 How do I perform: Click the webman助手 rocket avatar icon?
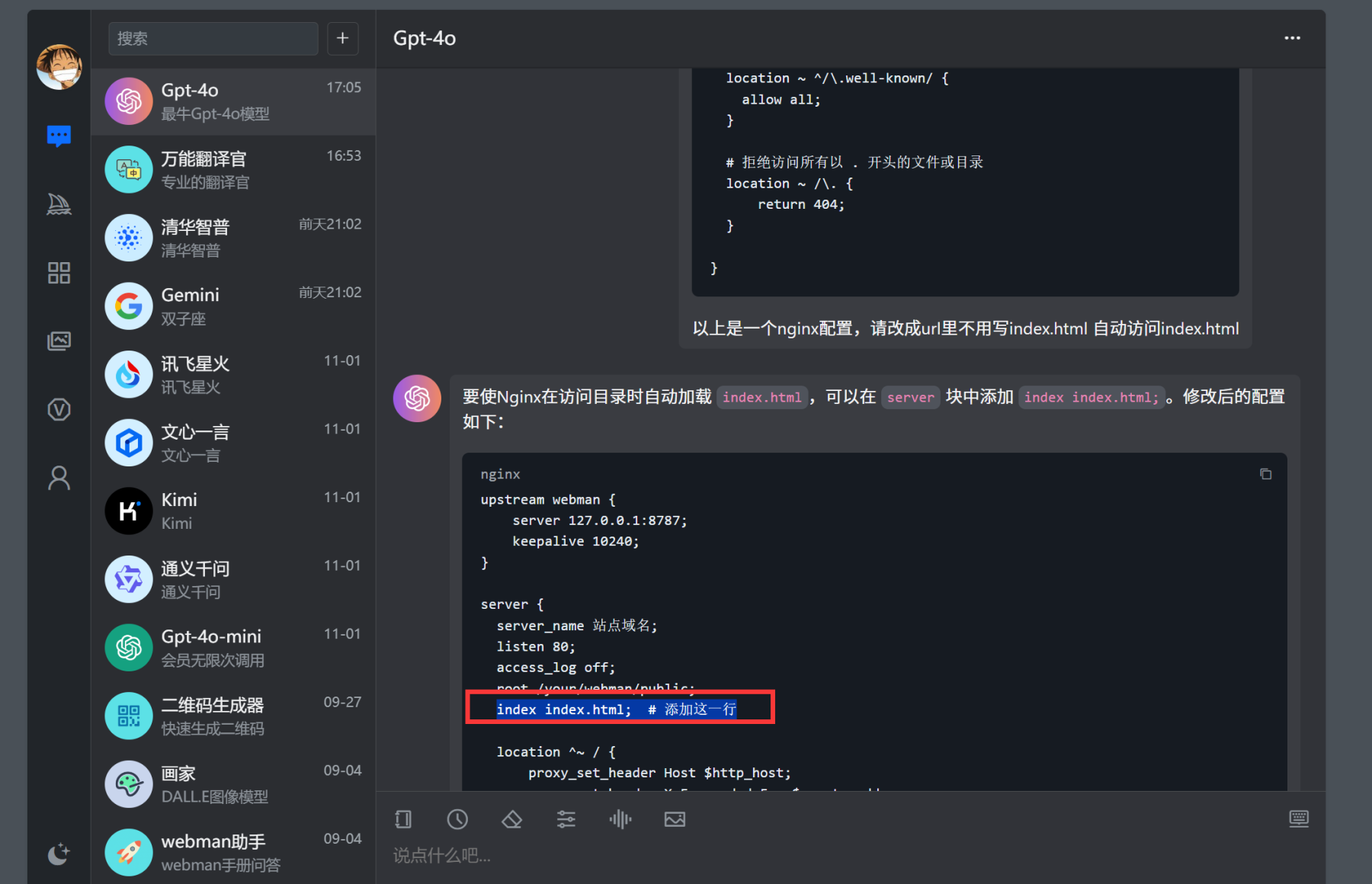[x=129, y=852]
